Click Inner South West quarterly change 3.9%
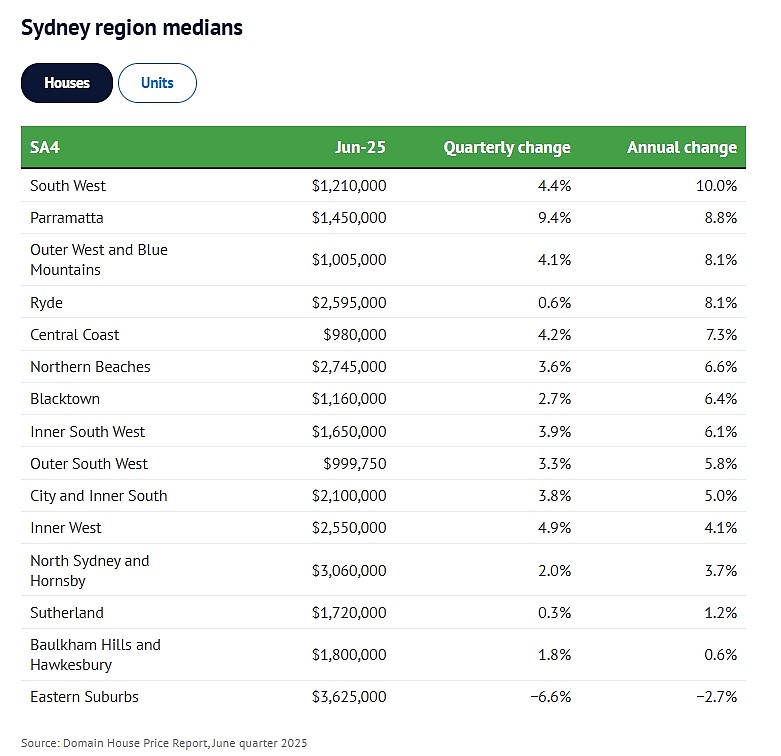The image size is (781, 756). [x=554, y=432]
